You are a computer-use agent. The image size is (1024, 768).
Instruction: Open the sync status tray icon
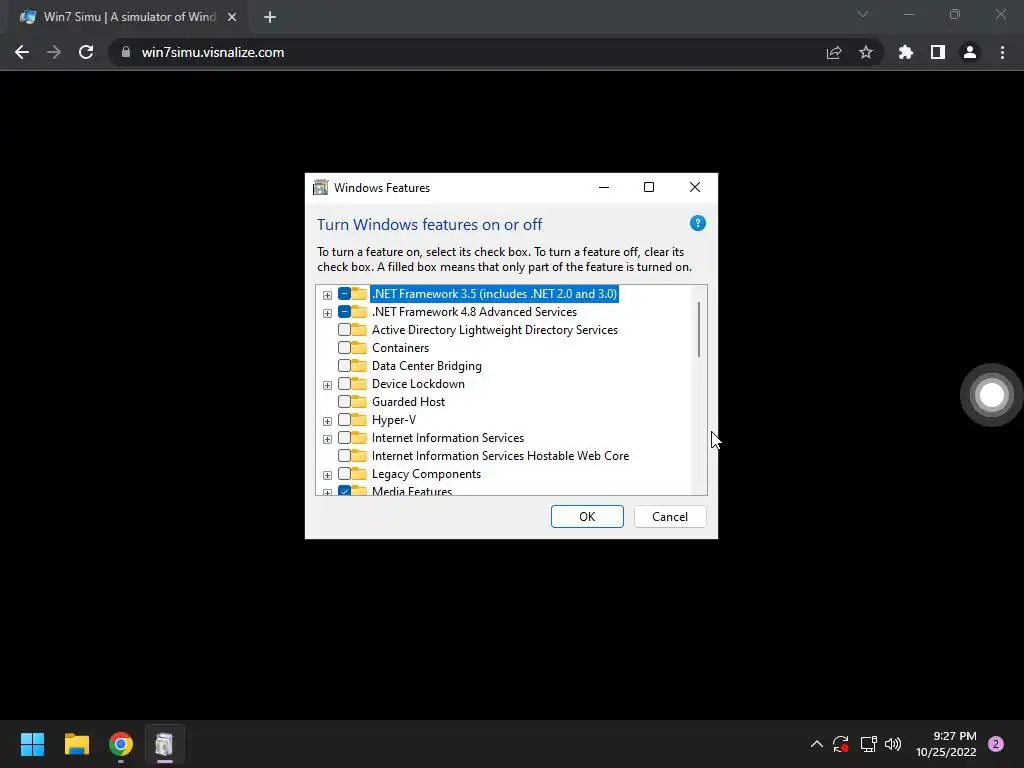point(840,744)
